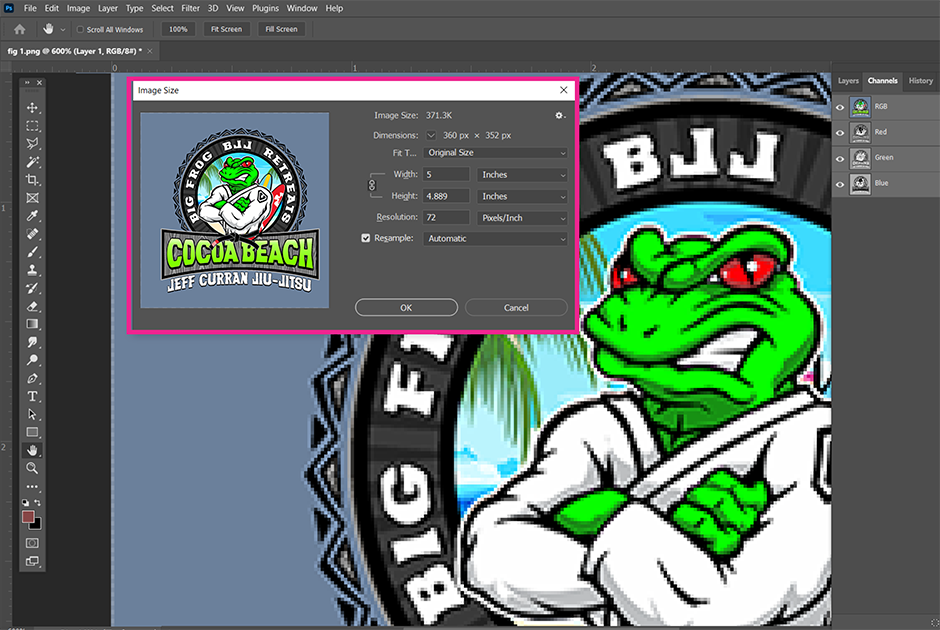Click the Fill Screen button
Viewport: 940px width, 630px height.
[281, 29]
